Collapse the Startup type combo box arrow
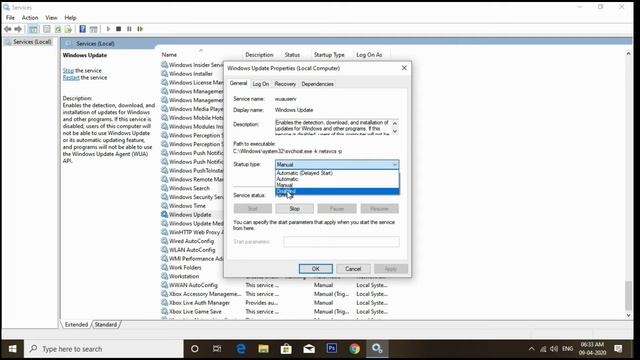The height and width of the screenshot is (360, 640). 394,164
